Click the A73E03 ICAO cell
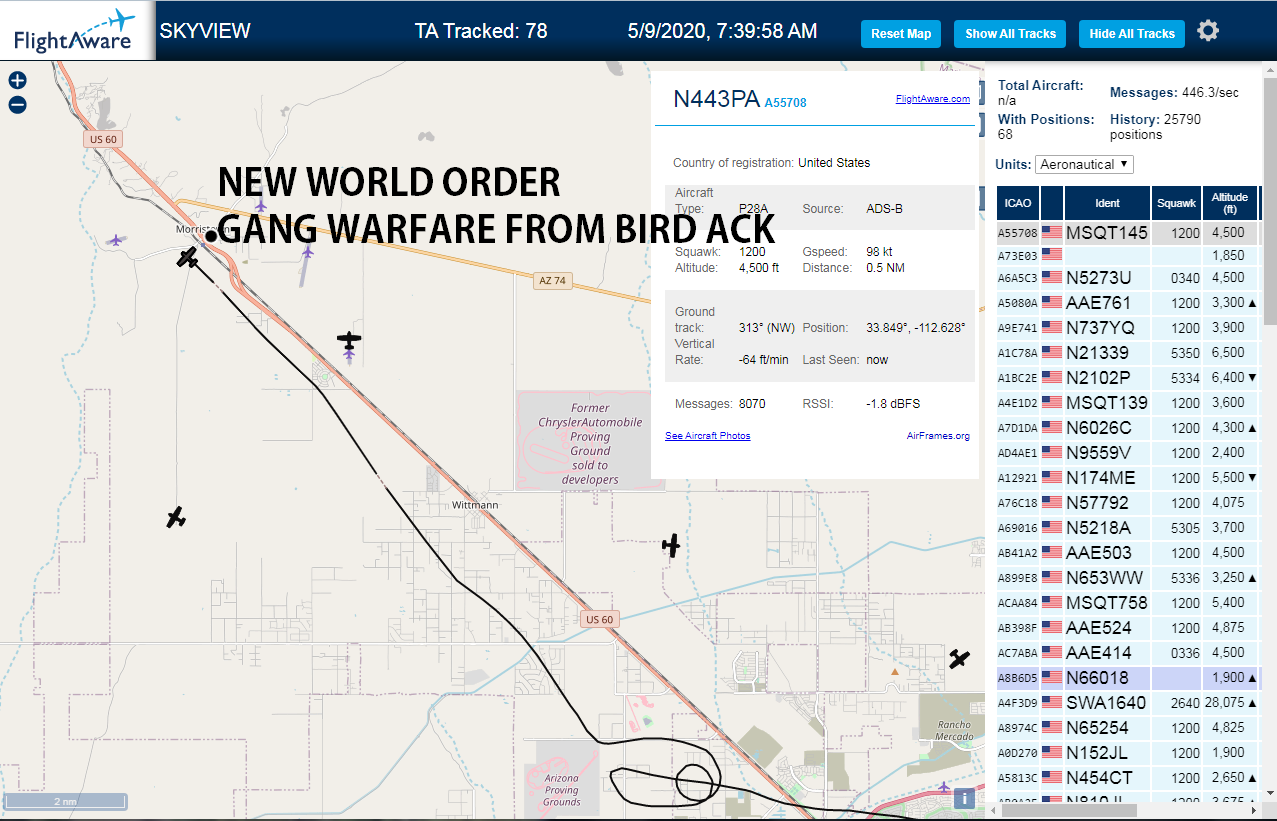 tap(1018, 256)
